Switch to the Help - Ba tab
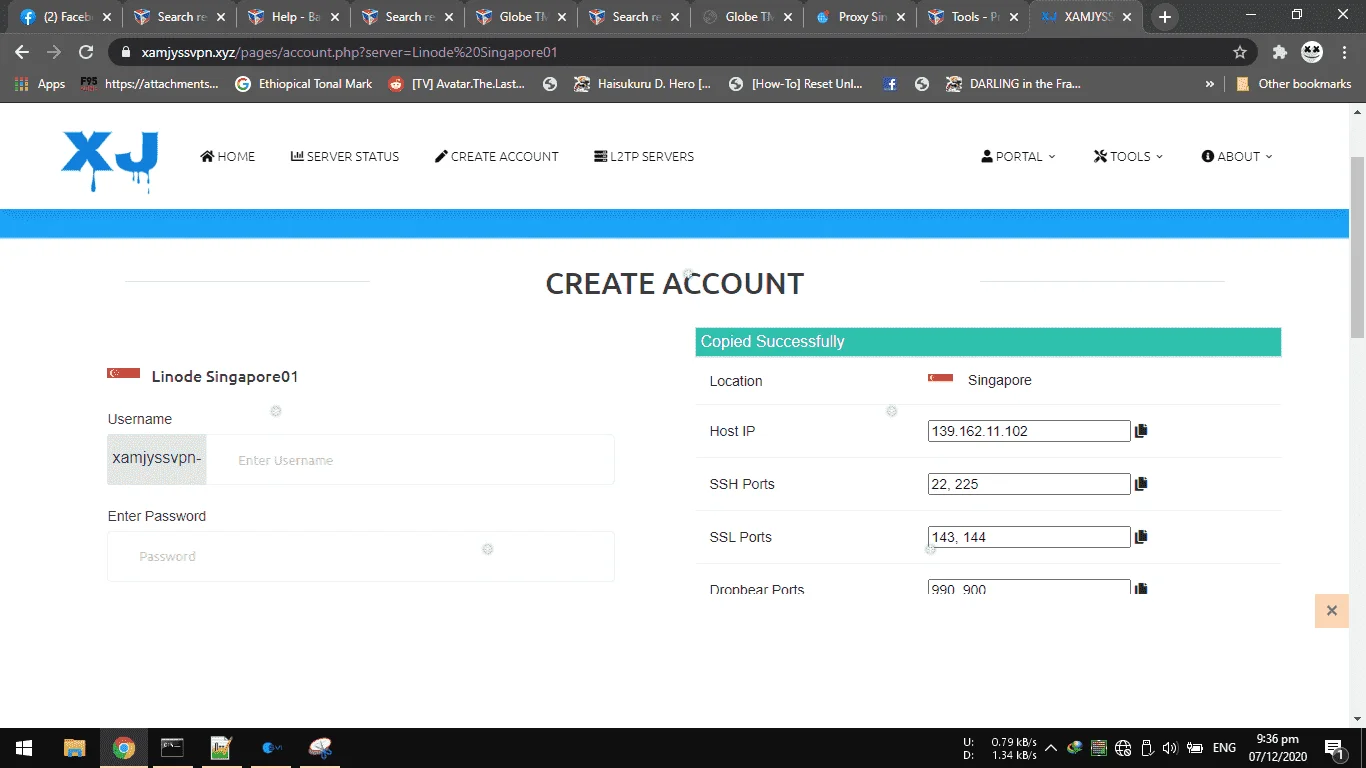Image resolution: width=1366 pixels, height=768 pixels. (x=292, y=17)
